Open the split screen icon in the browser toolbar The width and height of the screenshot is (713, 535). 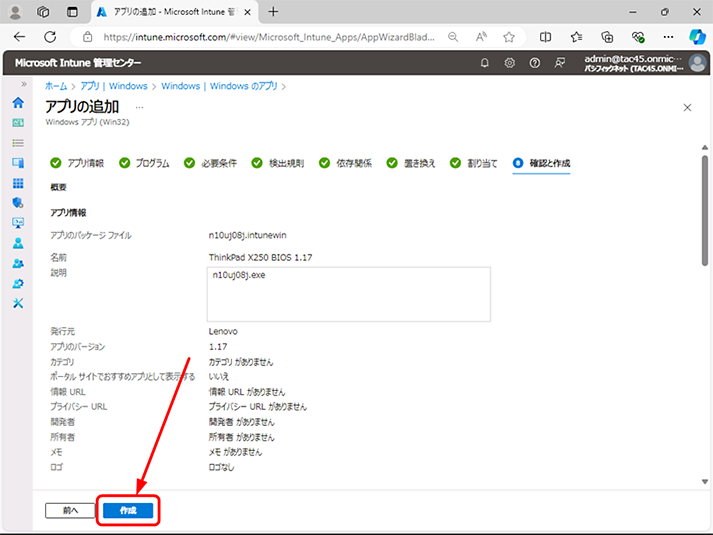[x=545, y=37]
